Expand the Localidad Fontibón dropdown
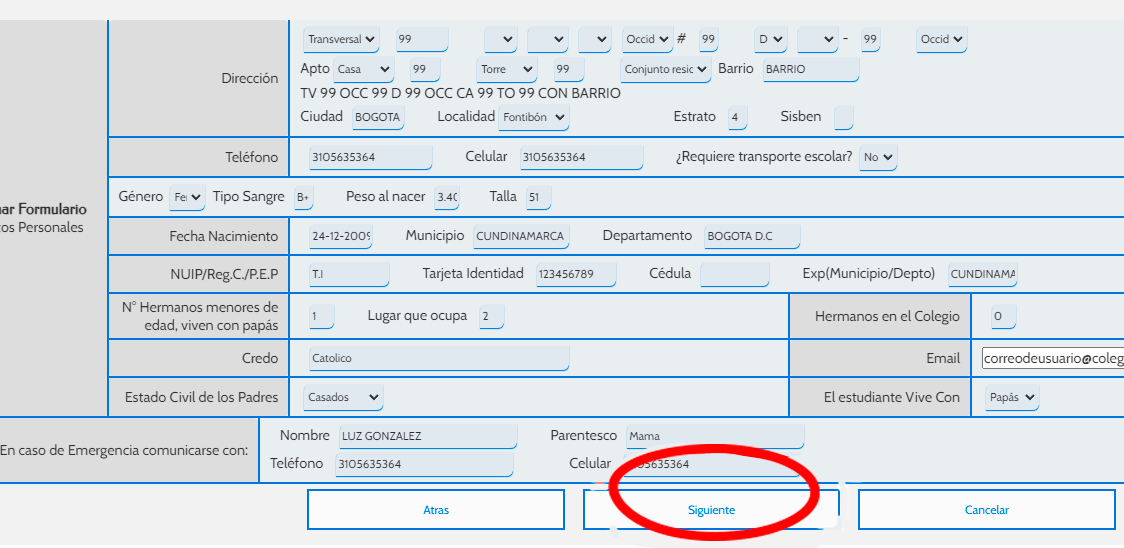The height and width of the screenshot is (548, 1124). [x=533, y=116]
